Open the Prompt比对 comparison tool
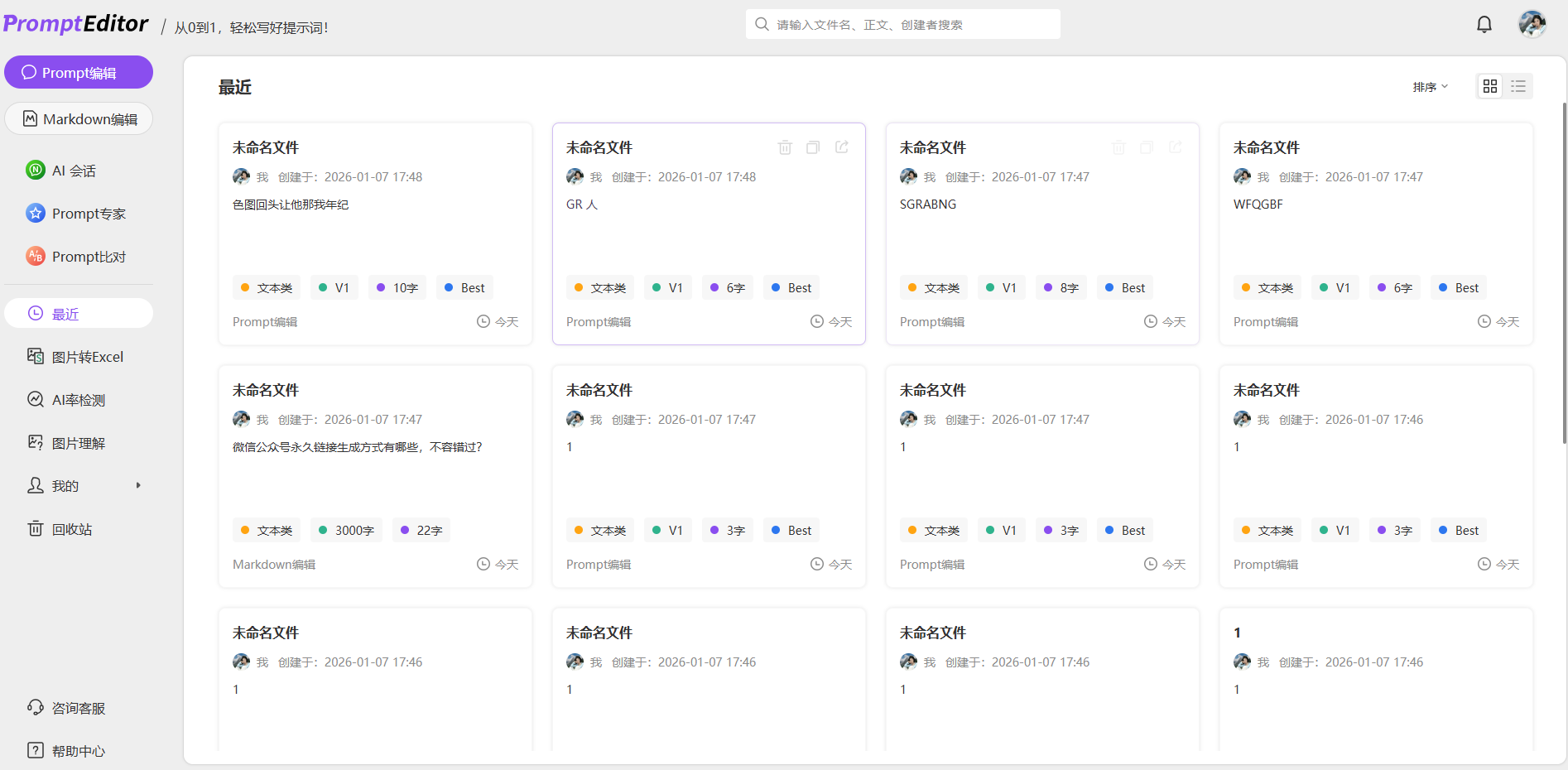This screenshot has width=1568, height=770. 88,256
